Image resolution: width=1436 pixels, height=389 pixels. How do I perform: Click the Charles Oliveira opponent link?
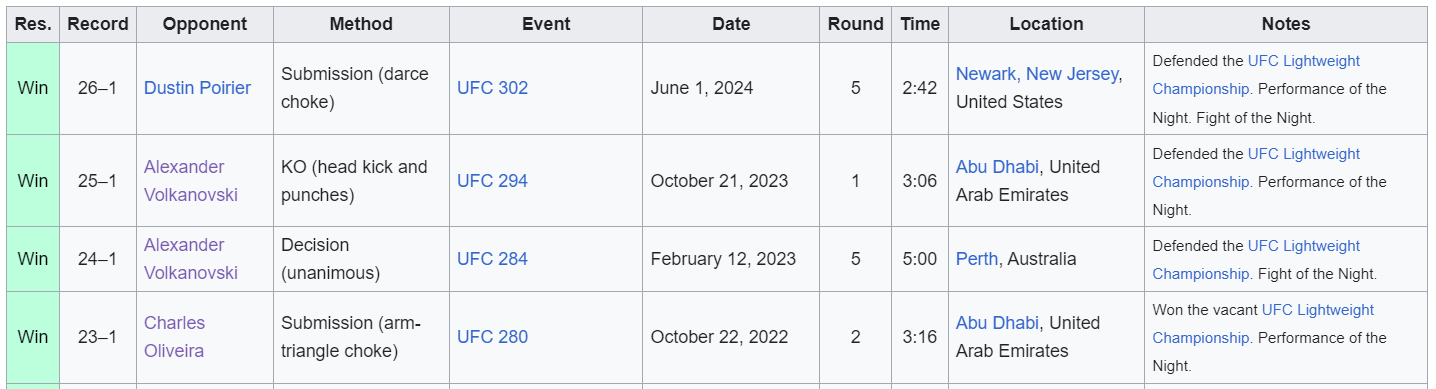pyautogui.click(x=175, y=337)
